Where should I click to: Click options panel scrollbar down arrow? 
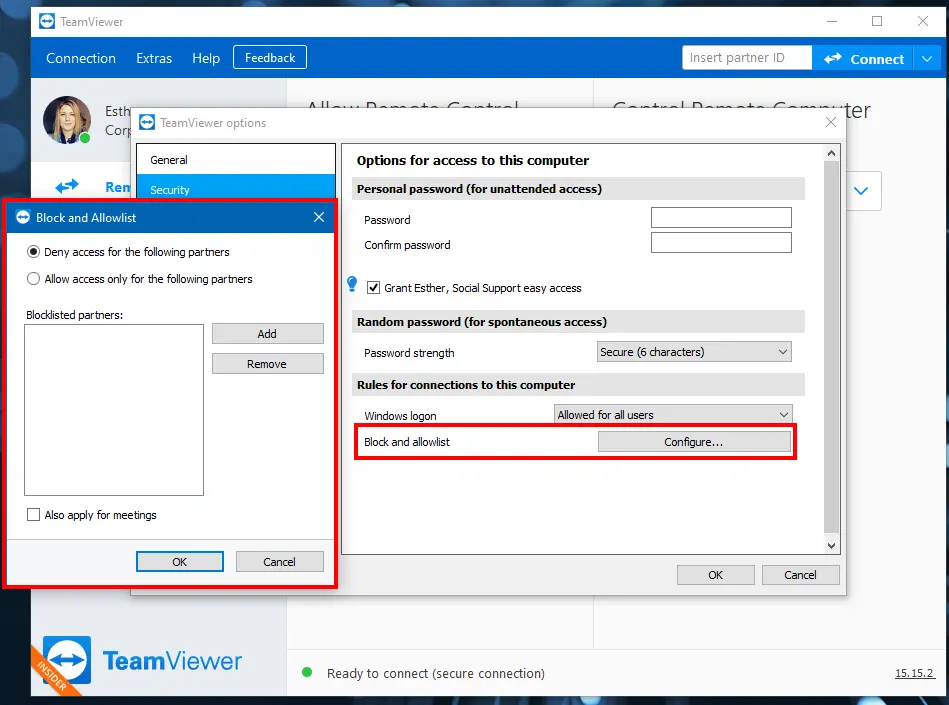coord(832,545)
